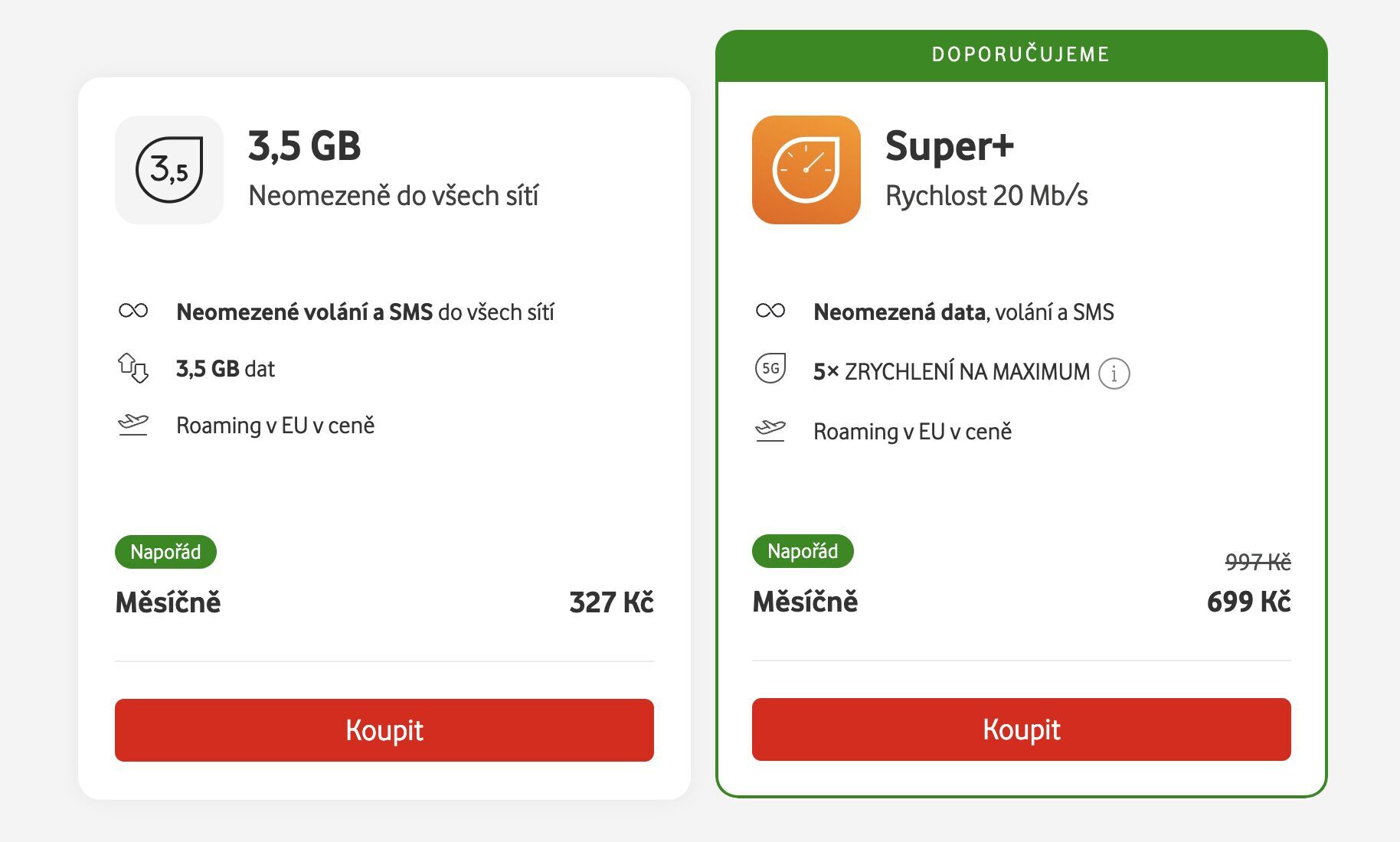Click the orange Super+ speedometer icon

[806, 168]
